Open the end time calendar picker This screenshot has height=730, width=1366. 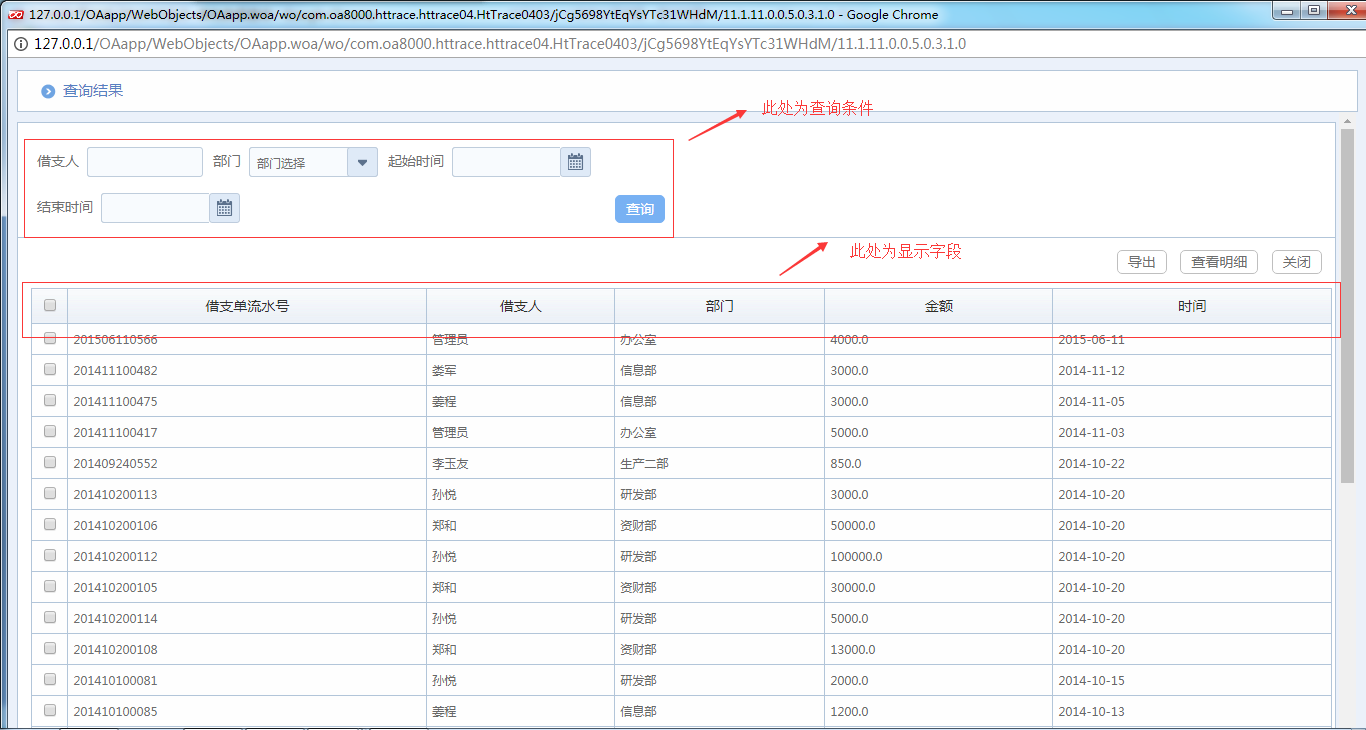point(224,208)
